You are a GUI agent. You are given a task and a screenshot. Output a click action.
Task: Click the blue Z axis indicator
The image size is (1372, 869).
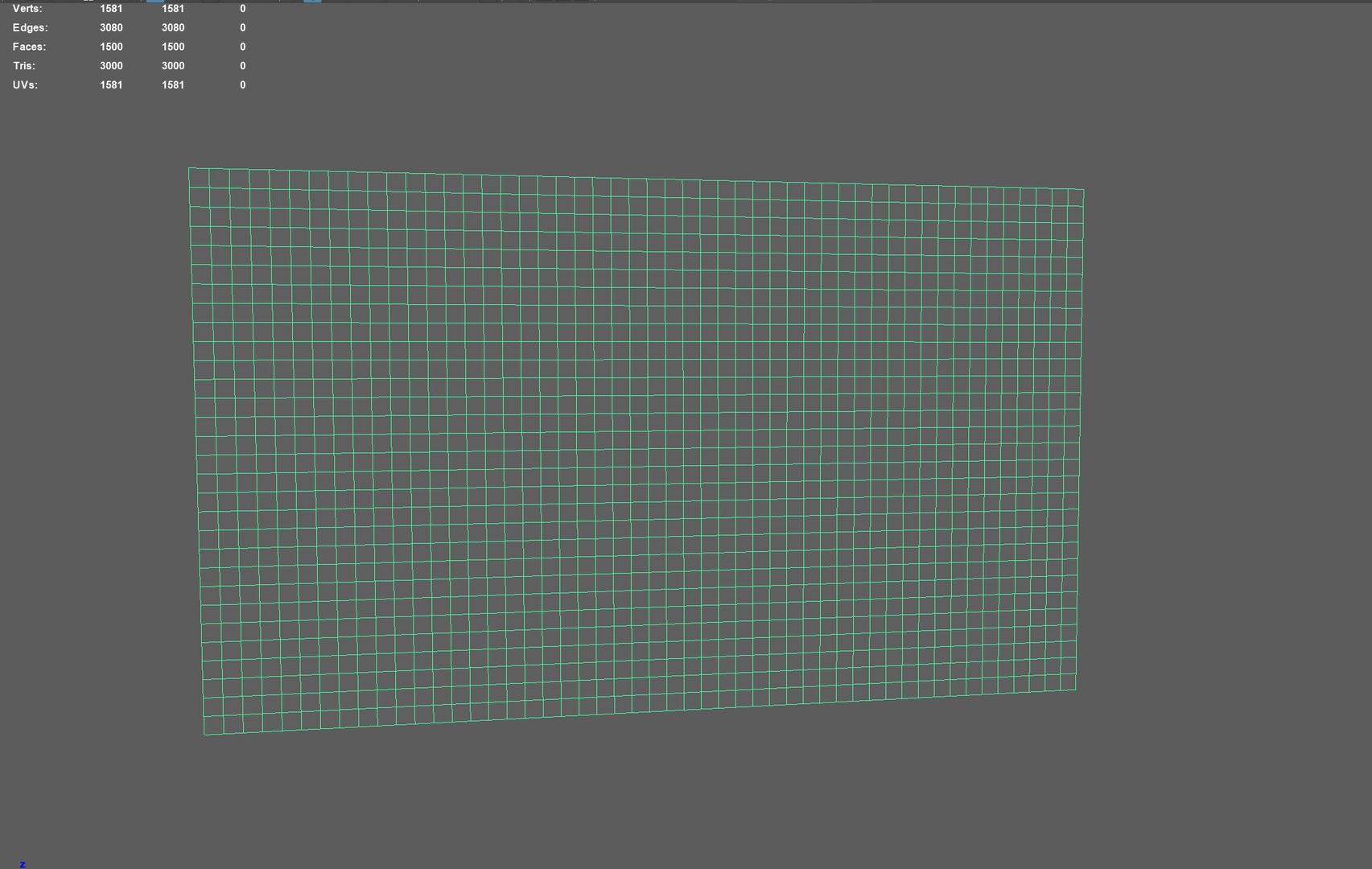click(23, 864)
